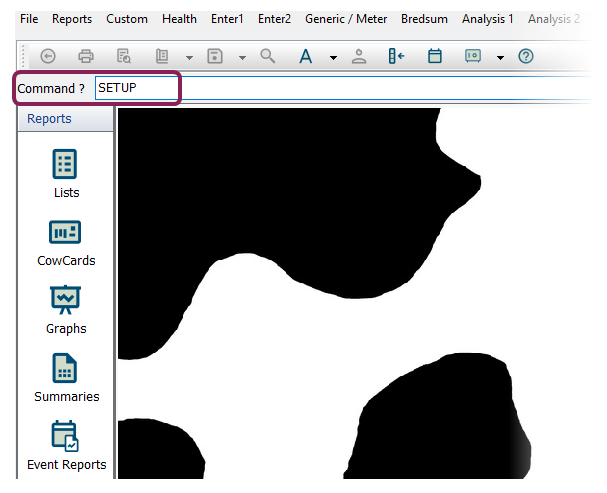The width and height of the screenshot is (607, 493).
Task: Open the File menu
Action: (29, 19)
